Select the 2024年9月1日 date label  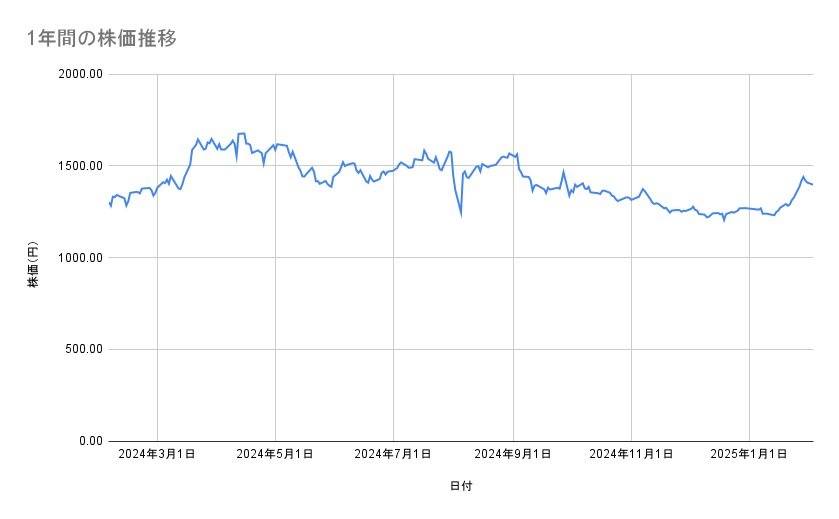513,454
